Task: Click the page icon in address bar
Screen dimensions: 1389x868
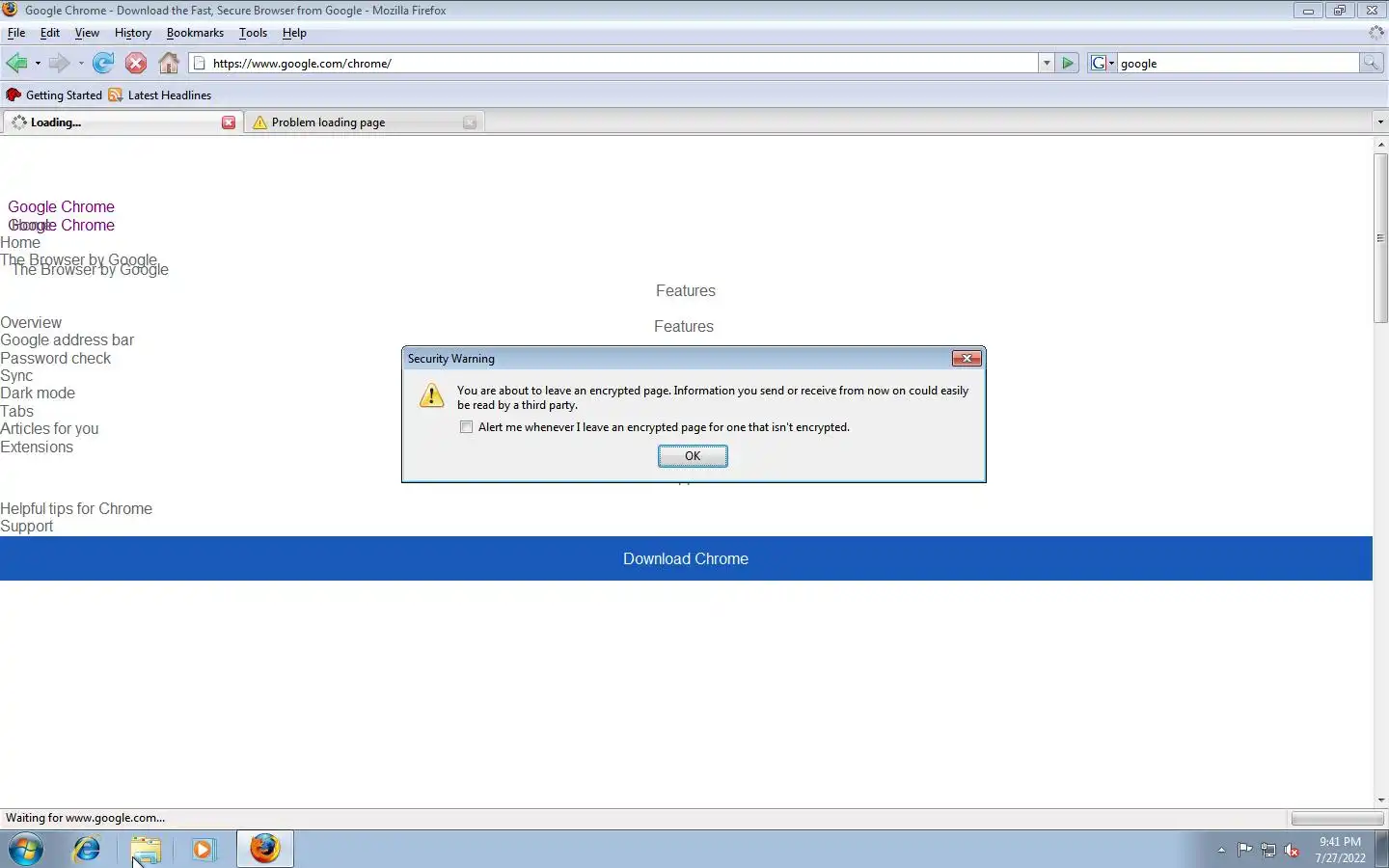Action: click(200, 64)
